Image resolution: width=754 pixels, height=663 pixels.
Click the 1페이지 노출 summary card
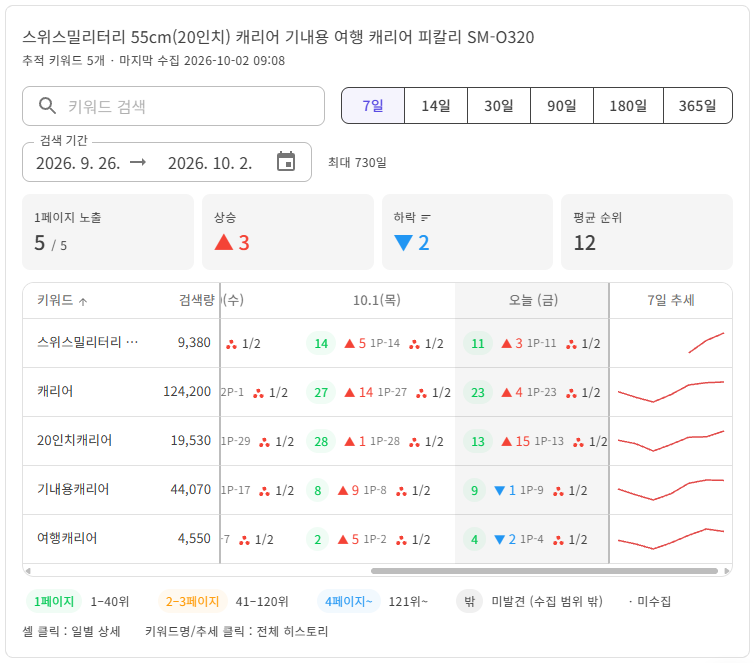pos(108,232)
